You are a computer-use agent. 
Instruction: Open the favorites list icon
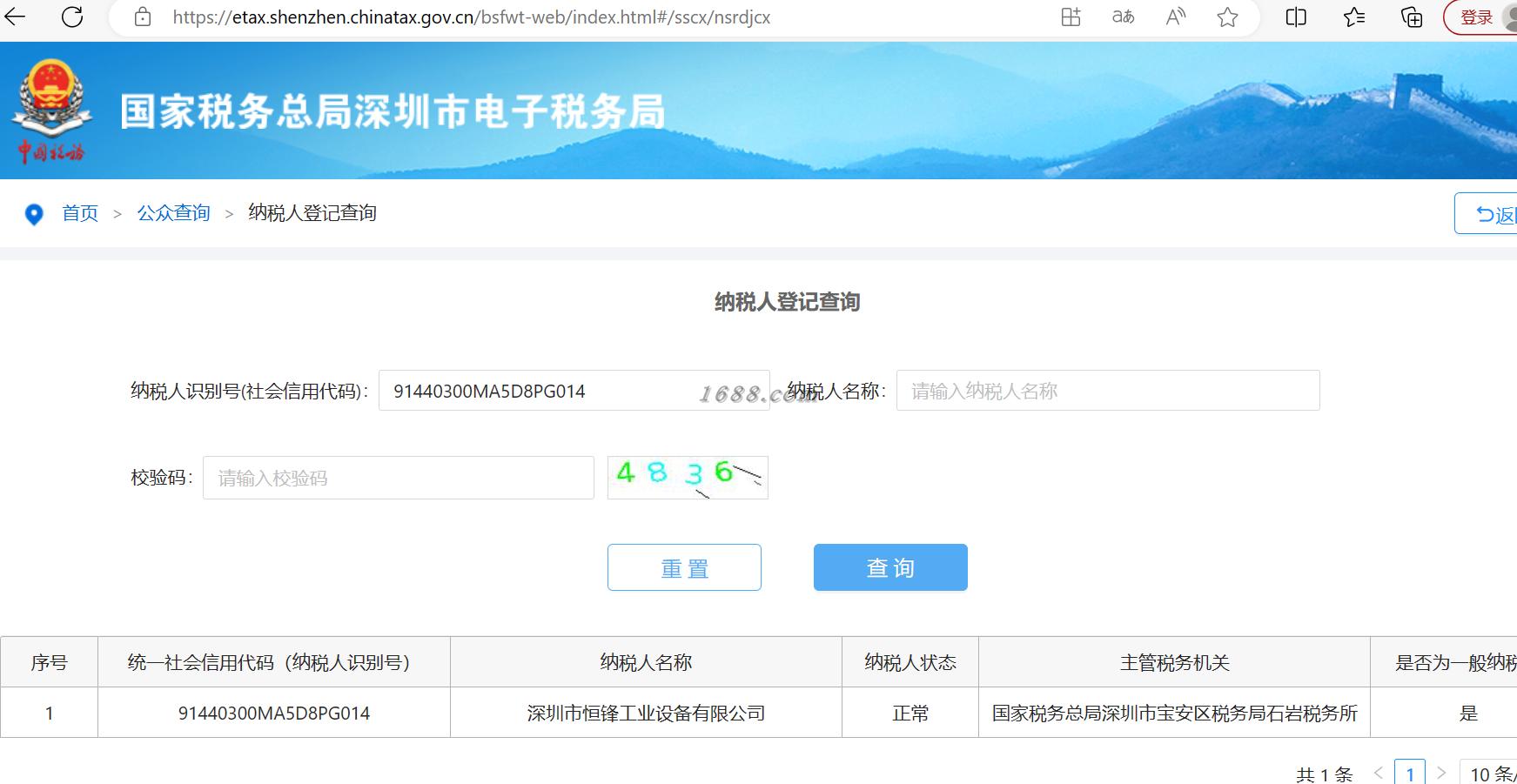coord(1353,17)
